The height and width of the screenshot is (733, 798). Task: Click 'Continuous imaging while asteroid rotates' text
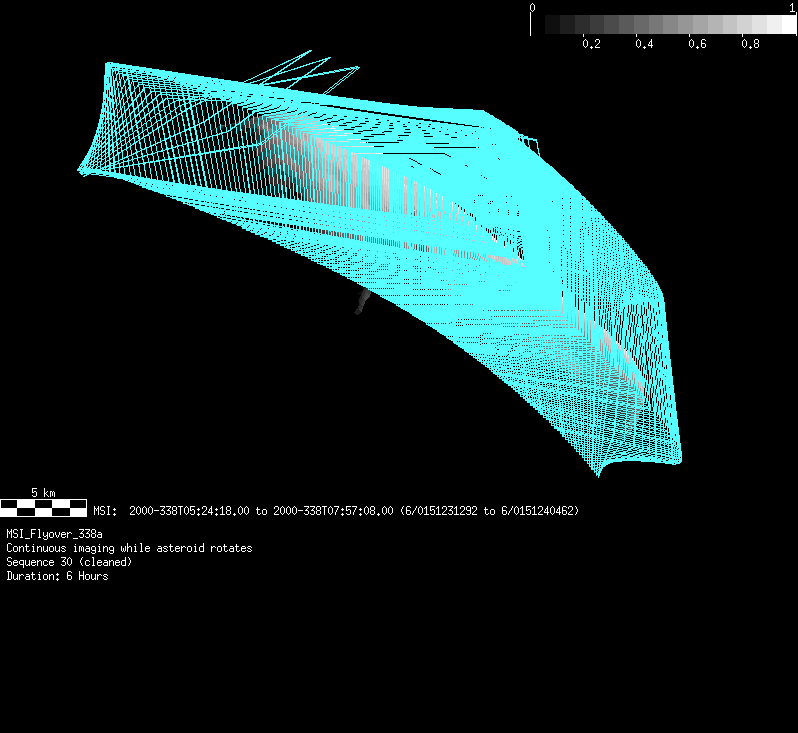129,548
